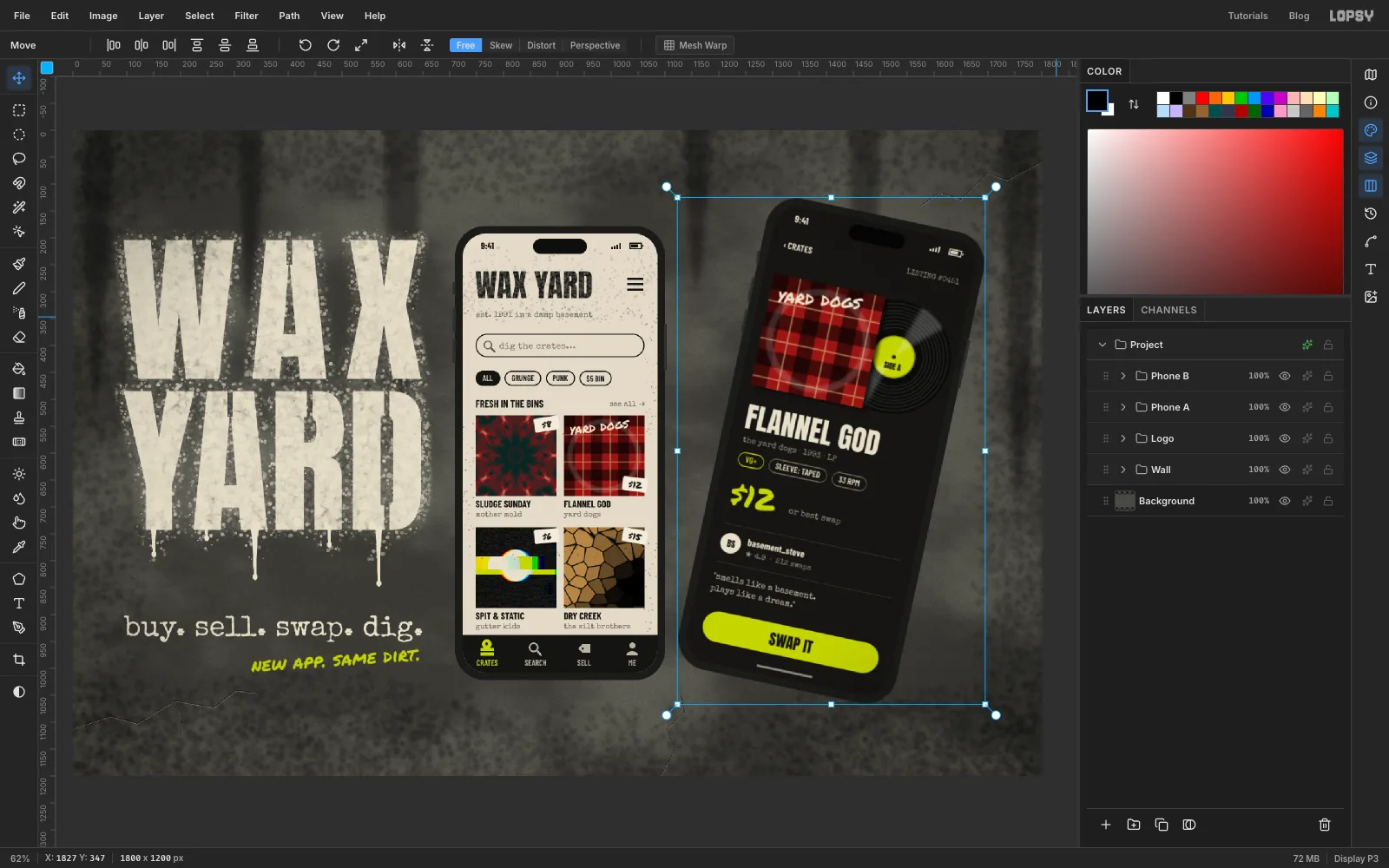
Task: Open the Filter menu
Action: pos(247,16)
